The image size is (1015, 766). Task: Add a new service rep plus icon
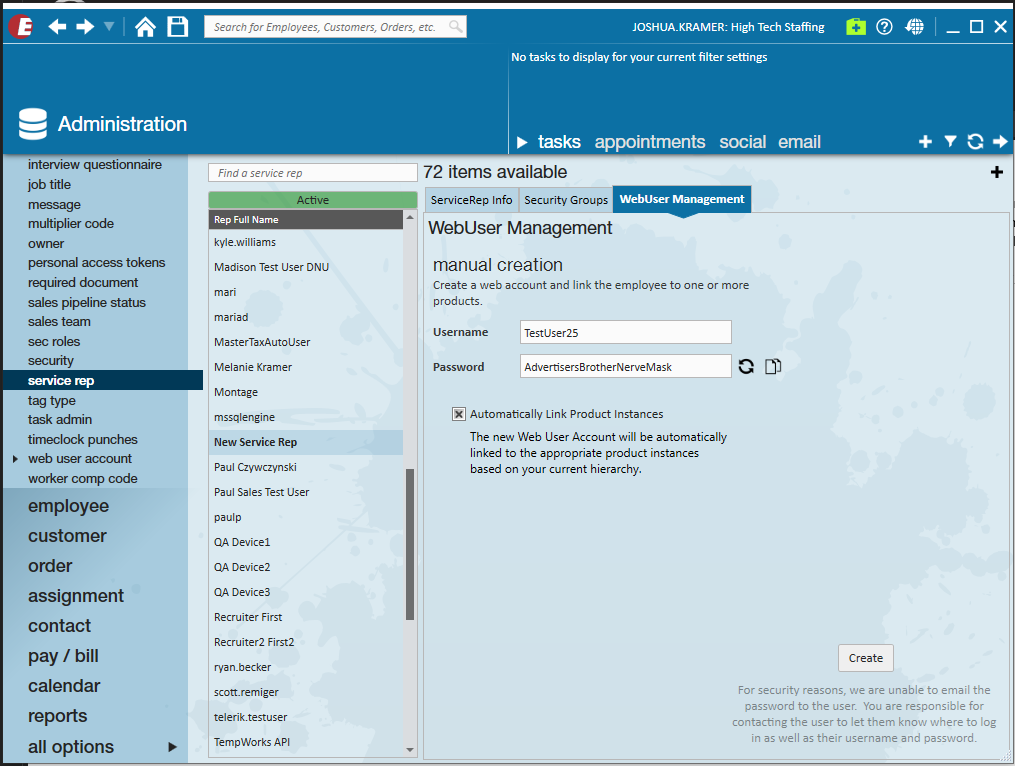click(997, 172)
